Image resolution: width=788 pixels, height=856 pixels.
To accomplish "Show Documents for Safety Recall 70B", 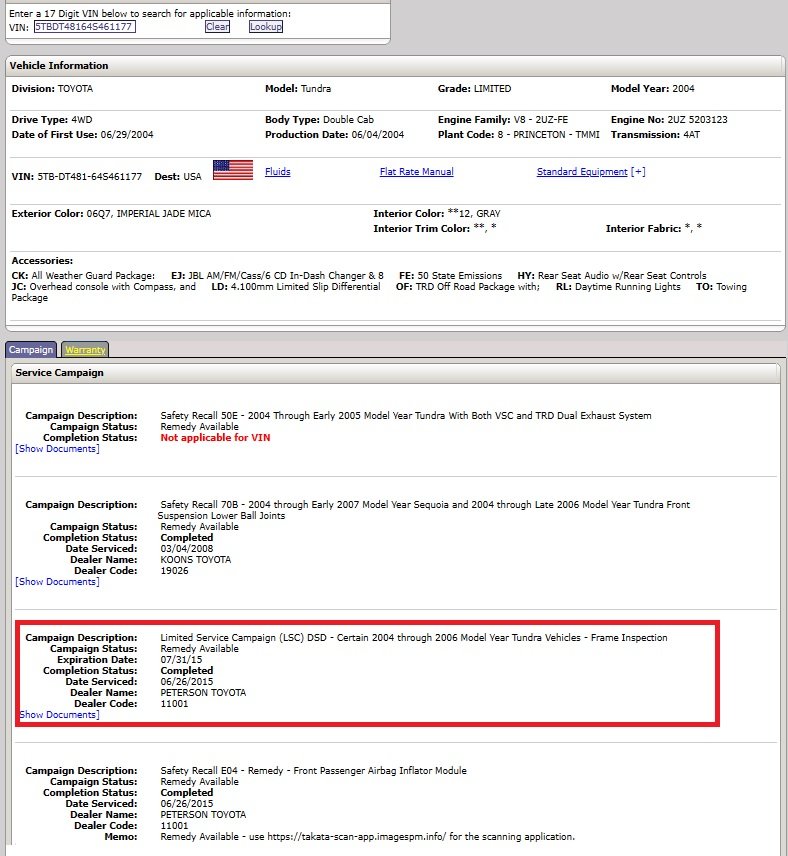I will pos(57,582).
